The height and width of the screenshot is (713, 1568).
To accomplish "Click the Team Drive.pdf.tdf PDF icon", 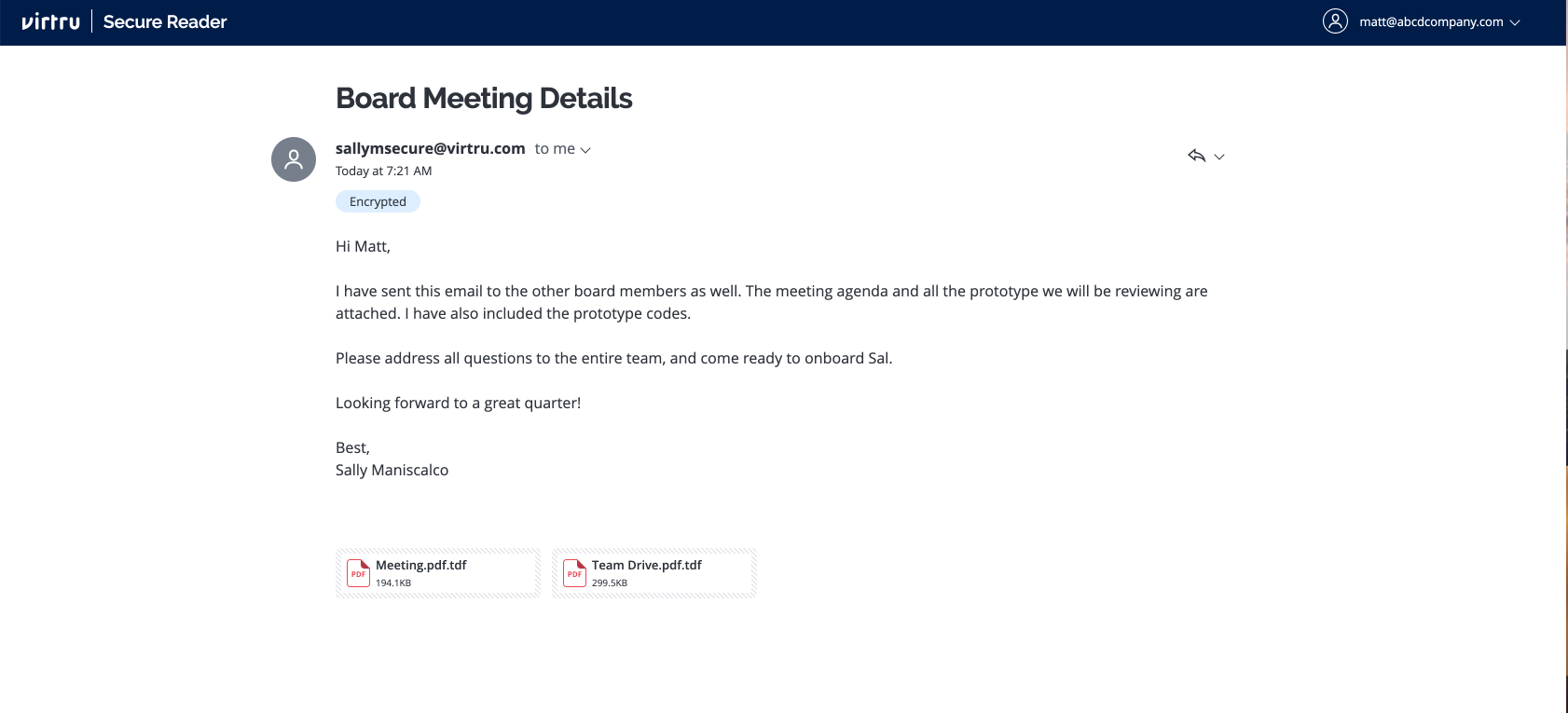I will 575,572.
